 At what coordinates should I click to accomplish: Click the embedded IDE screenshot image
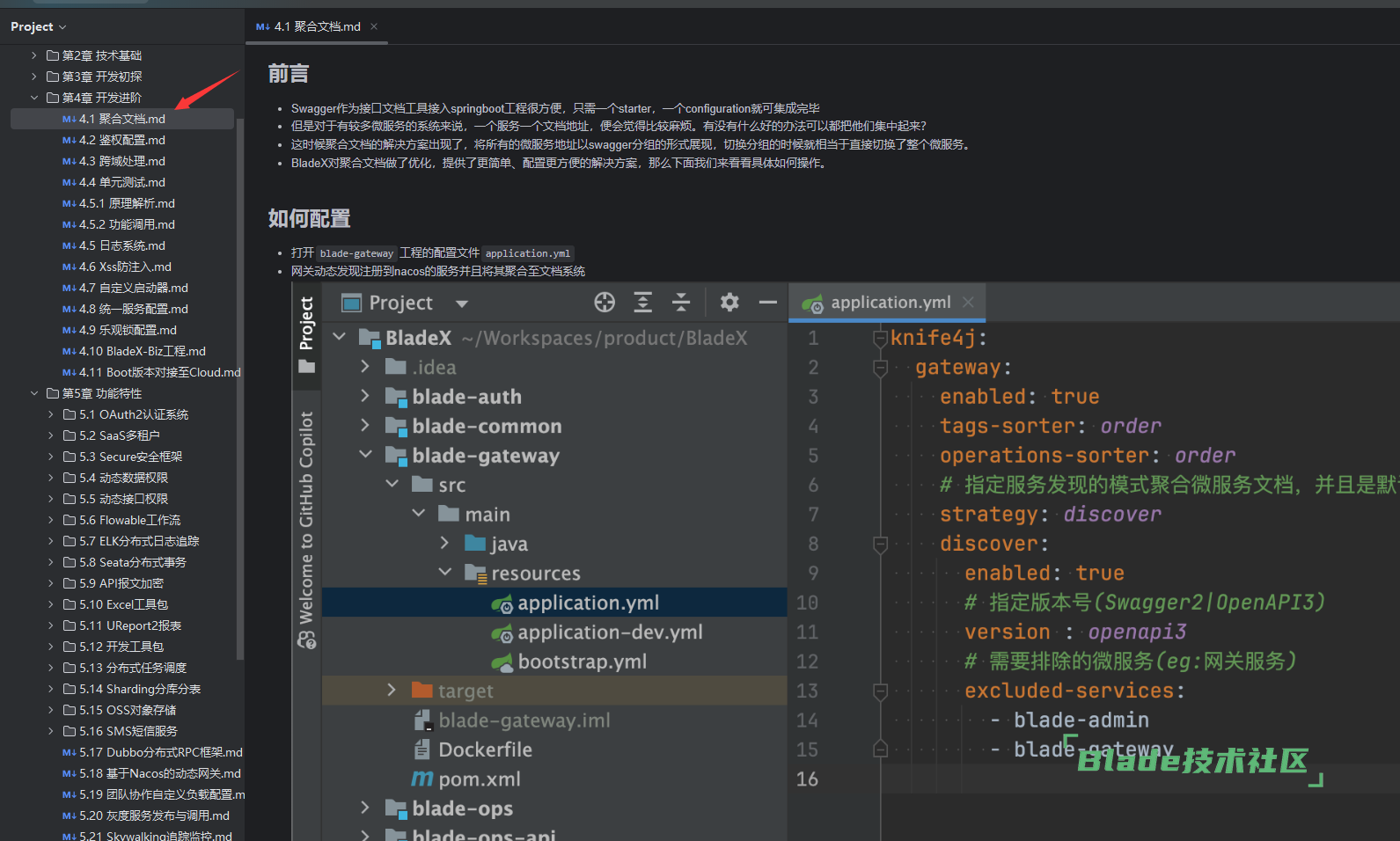click(846, 561)
